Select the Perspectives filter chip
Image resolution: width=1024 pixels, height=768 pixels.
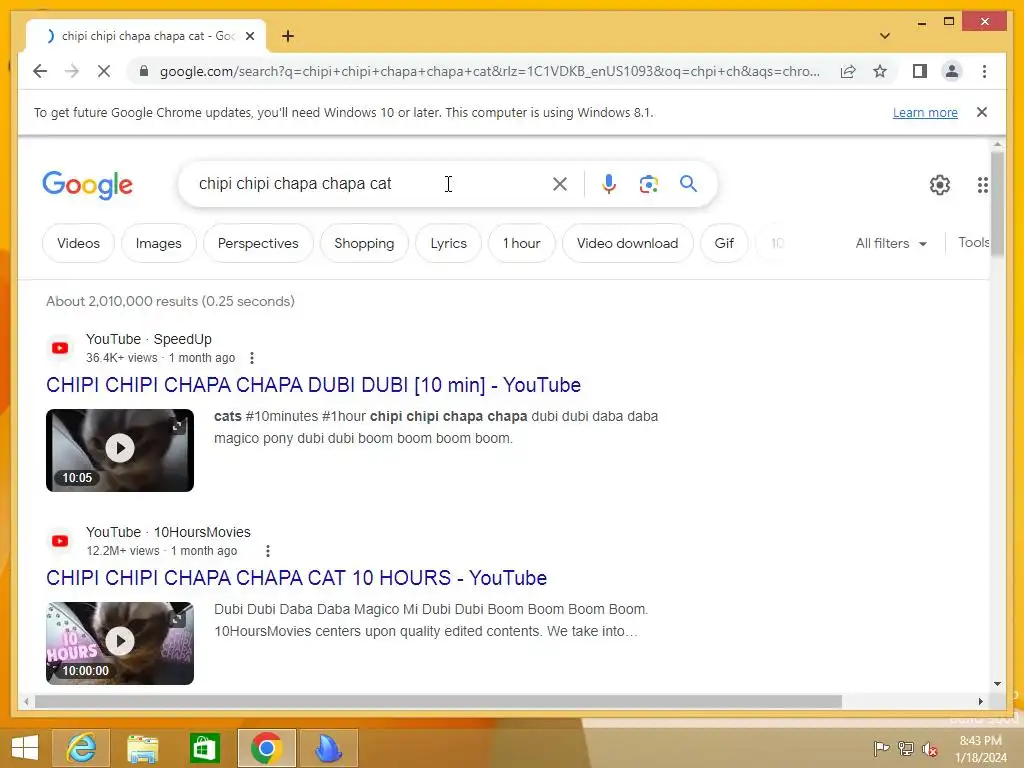(258, 243)
